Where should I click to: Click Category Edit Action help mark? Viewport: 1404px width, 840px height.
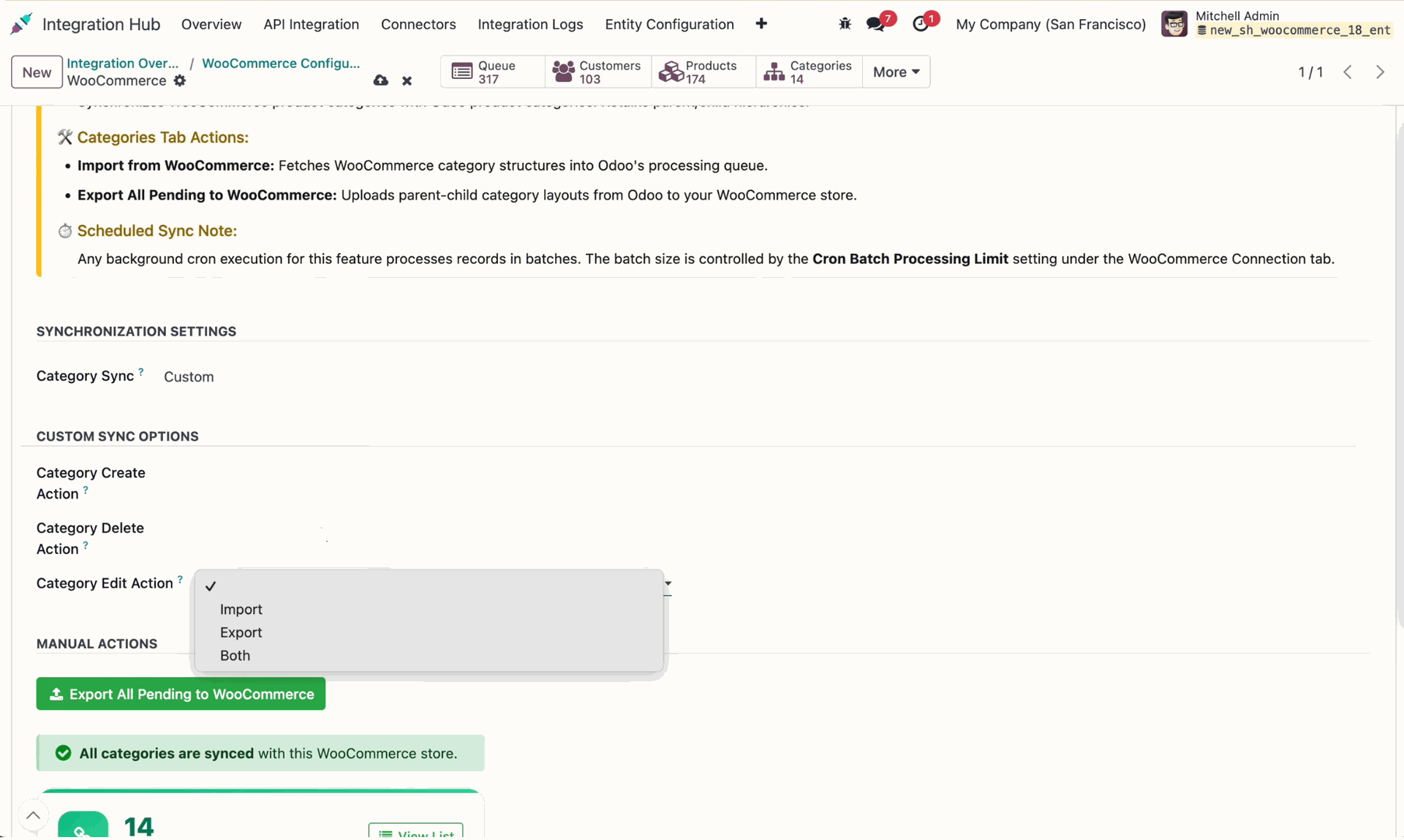click(x=180, y=579)
